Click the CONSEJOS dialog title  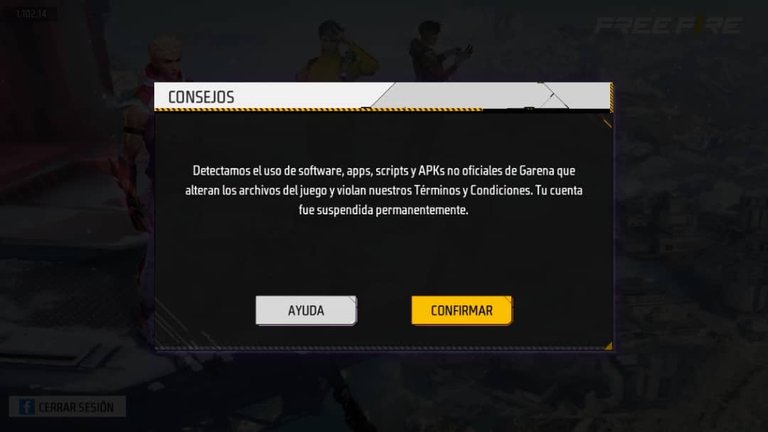pyautogui.click(x=201, y=97)
